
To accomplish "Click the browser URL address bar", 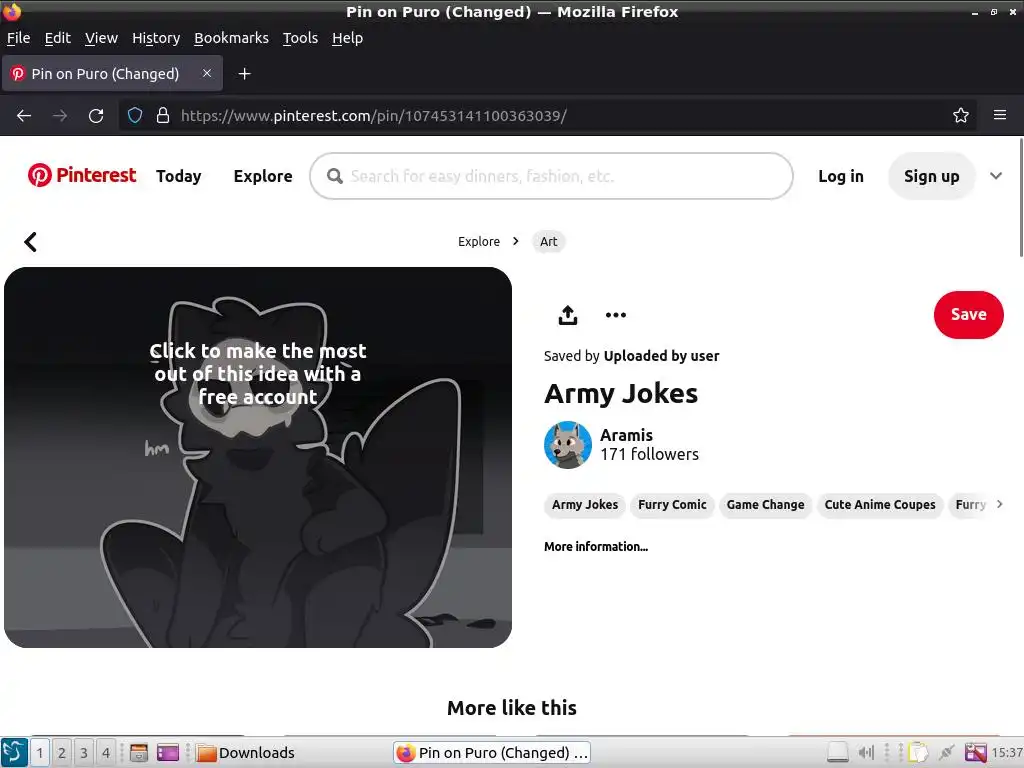I will pos(549,116).
